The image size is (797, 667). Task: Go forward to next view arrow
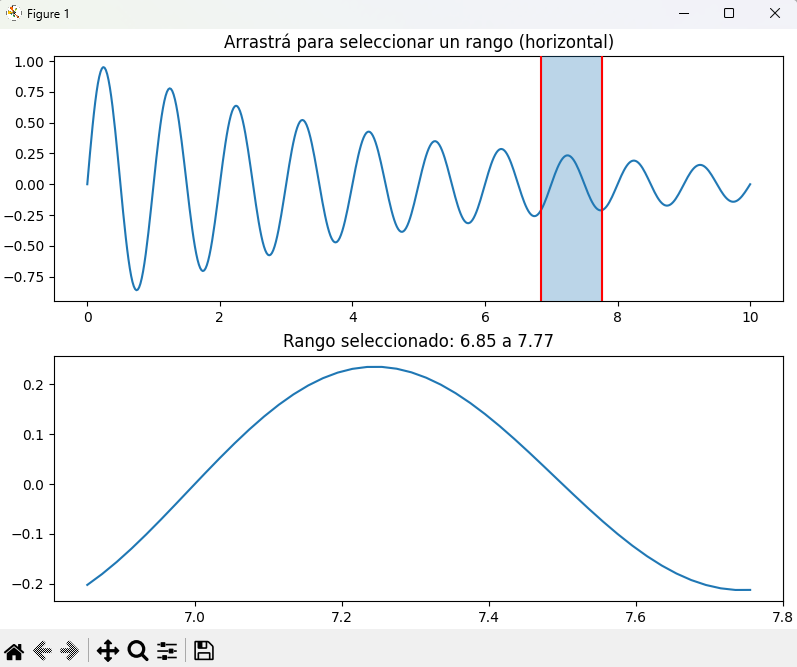tap(69, 651)
